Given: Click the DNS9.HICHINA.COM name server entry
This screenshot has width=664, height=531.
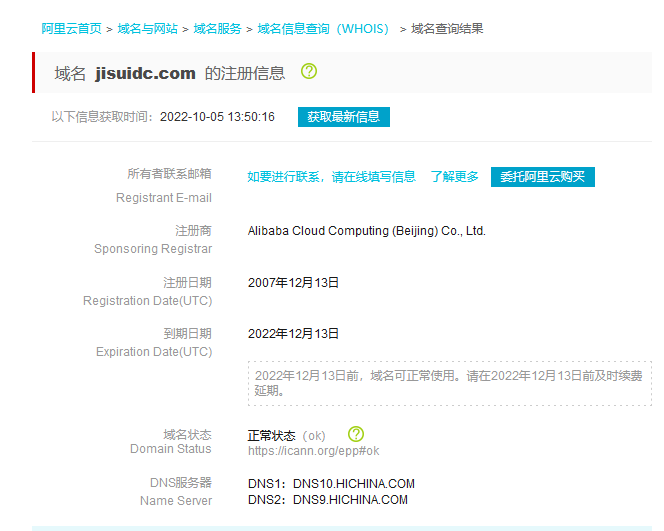Looking at the screenshot, I should (350, 500).
